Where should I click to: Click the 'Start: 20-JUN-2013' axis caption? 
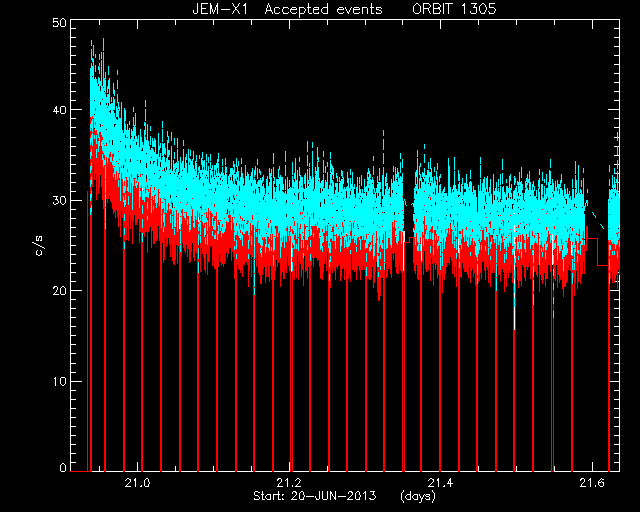point(315,496)
